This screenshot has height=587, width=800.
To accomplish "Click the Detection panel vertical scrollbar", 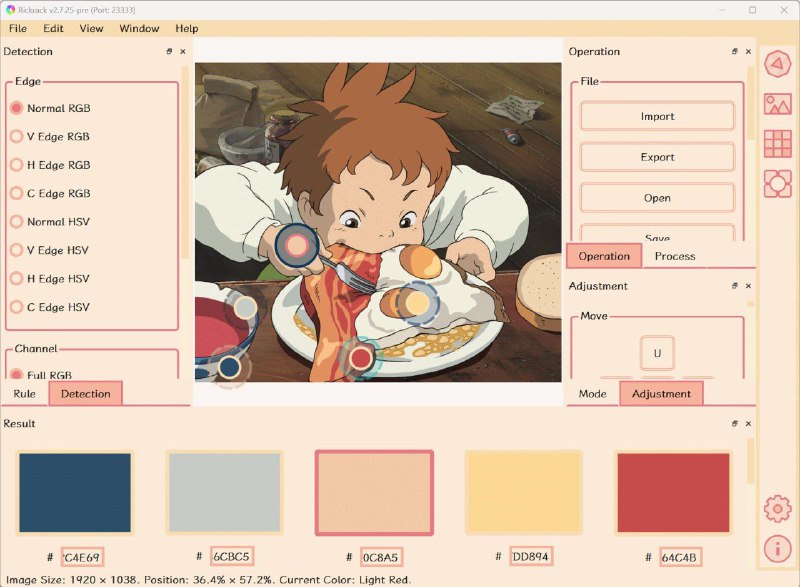I will (x=185, y=163).
